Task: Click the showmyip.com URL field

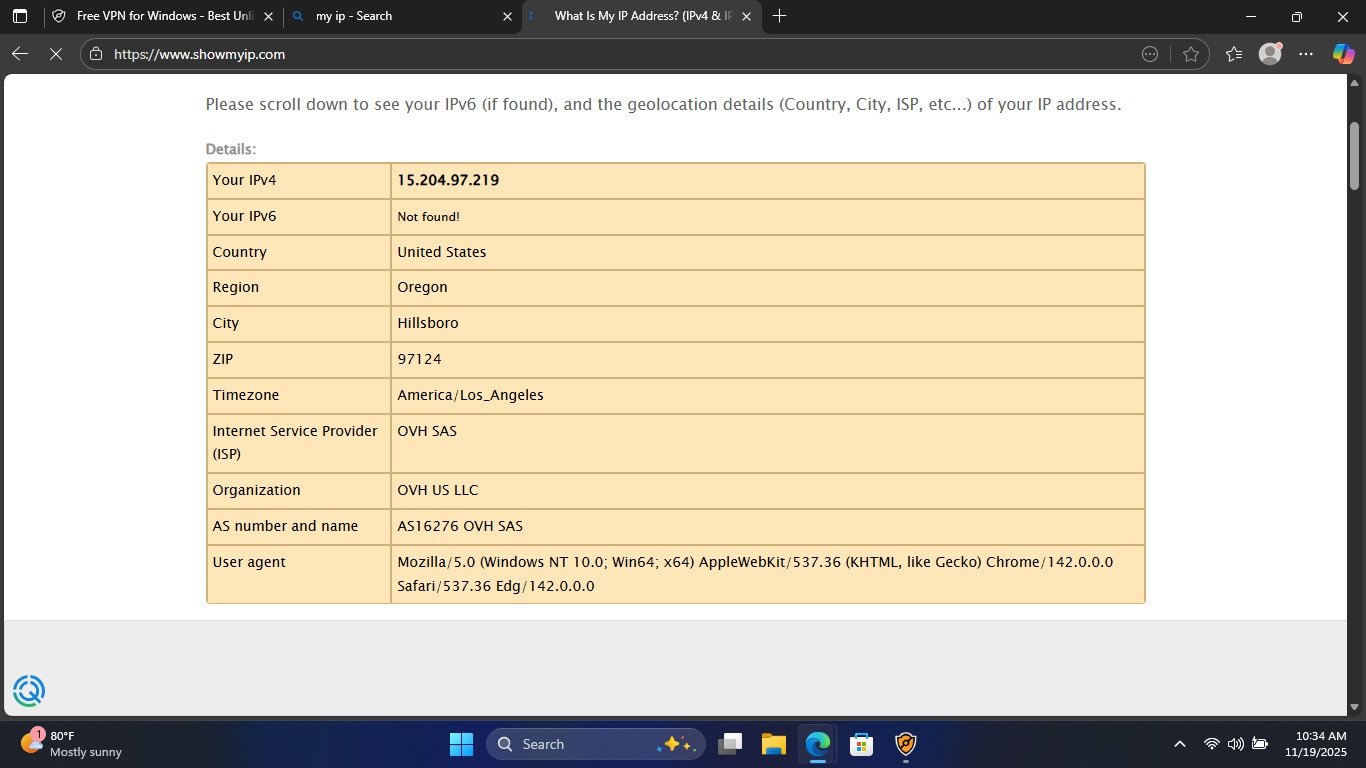Action: click(x=600, y=54)
